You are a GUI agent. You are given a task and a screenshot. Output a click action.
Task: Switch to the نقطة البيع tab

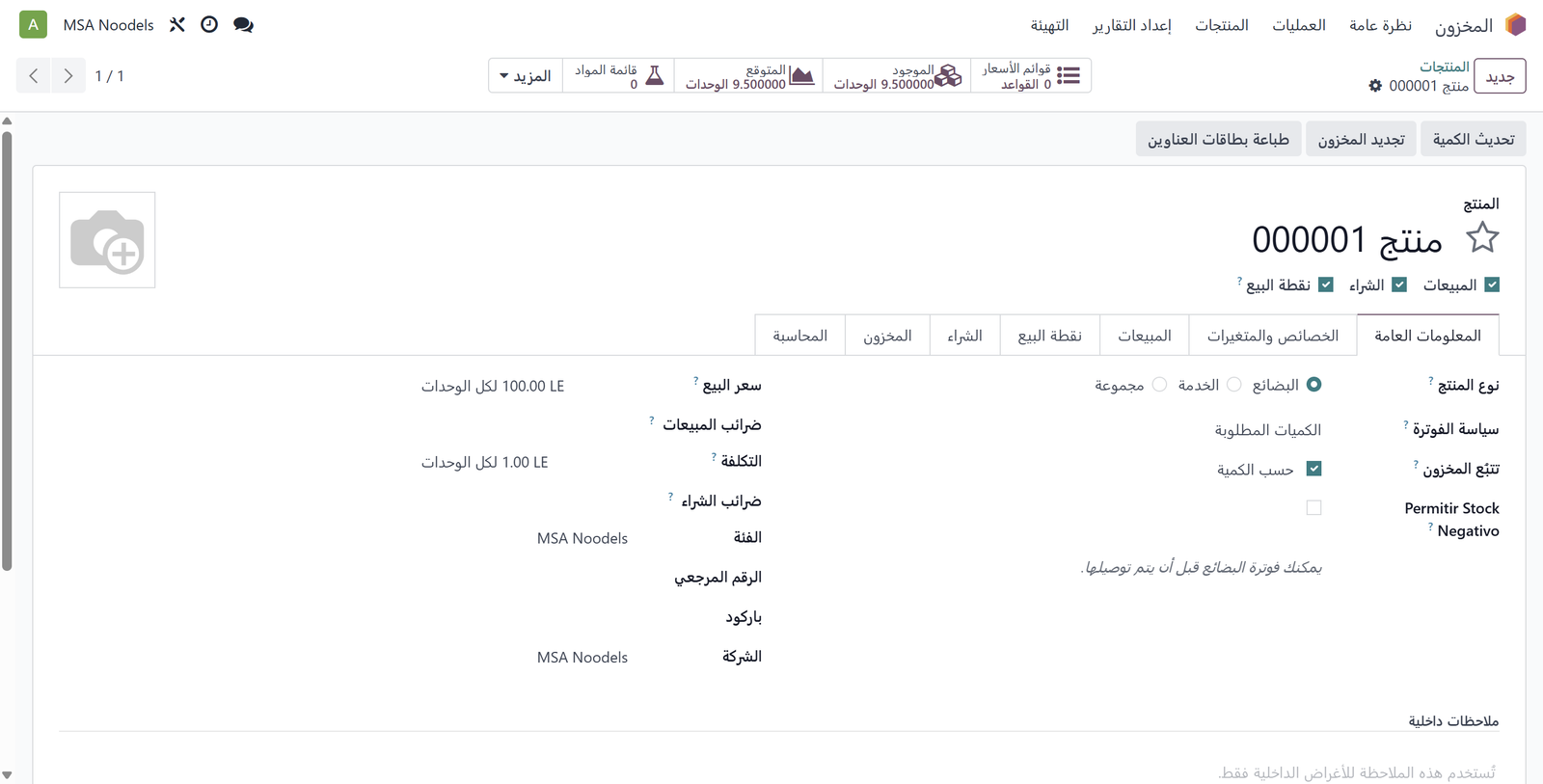[1050, 336]
